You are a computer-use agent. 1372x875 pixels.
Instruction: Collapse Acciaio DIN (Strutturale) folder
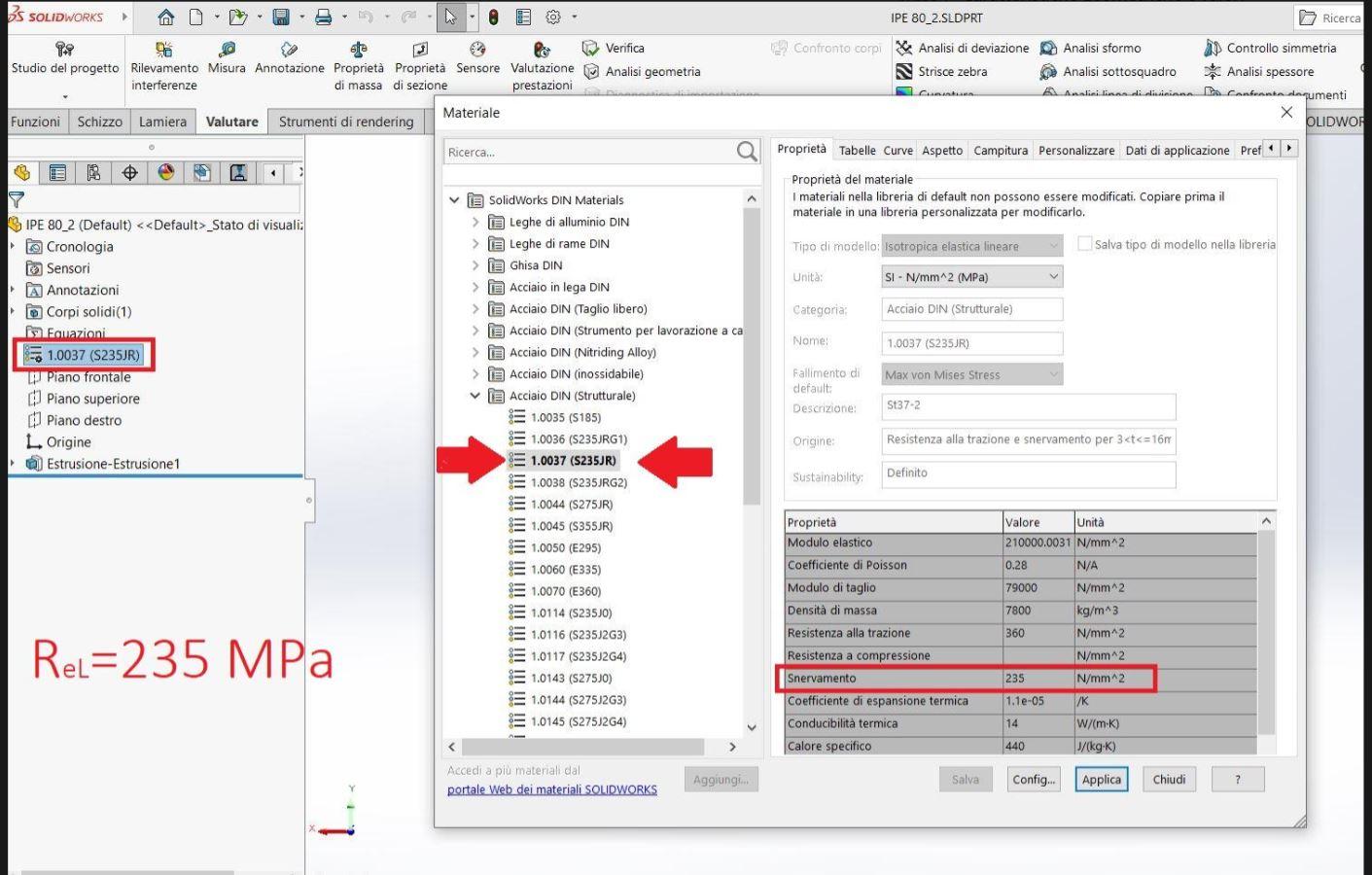pyautogui.click(x=475, y=396)
